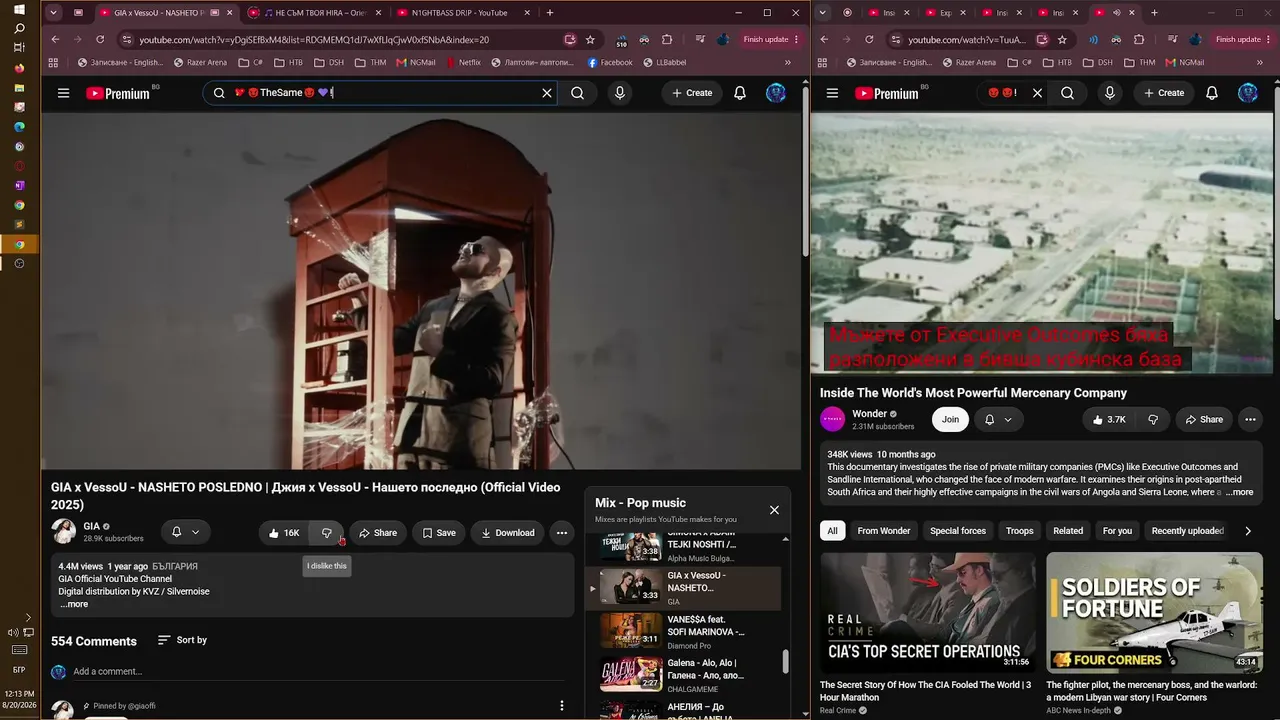Screen dimensions: 1280x720
Task: Clear the TheSame search text in left window
Action: click(x=547, y=93)
